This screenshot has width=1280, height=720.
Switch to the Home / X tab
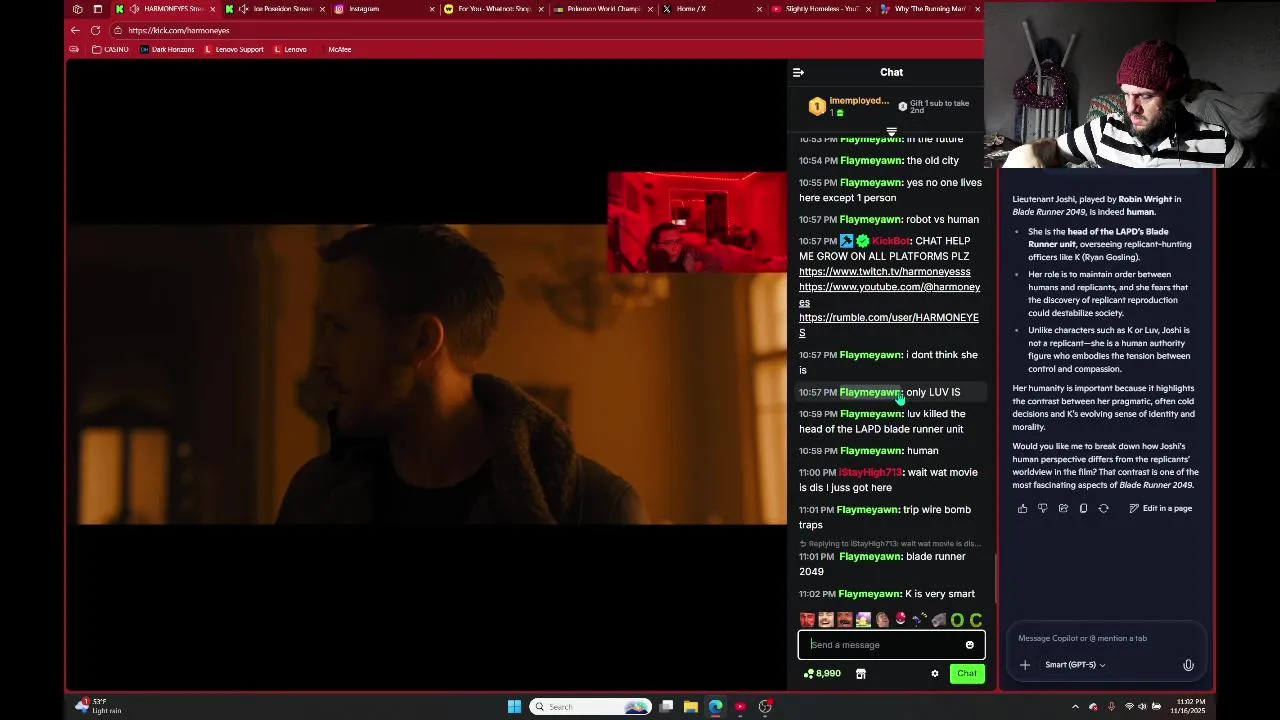714,9
